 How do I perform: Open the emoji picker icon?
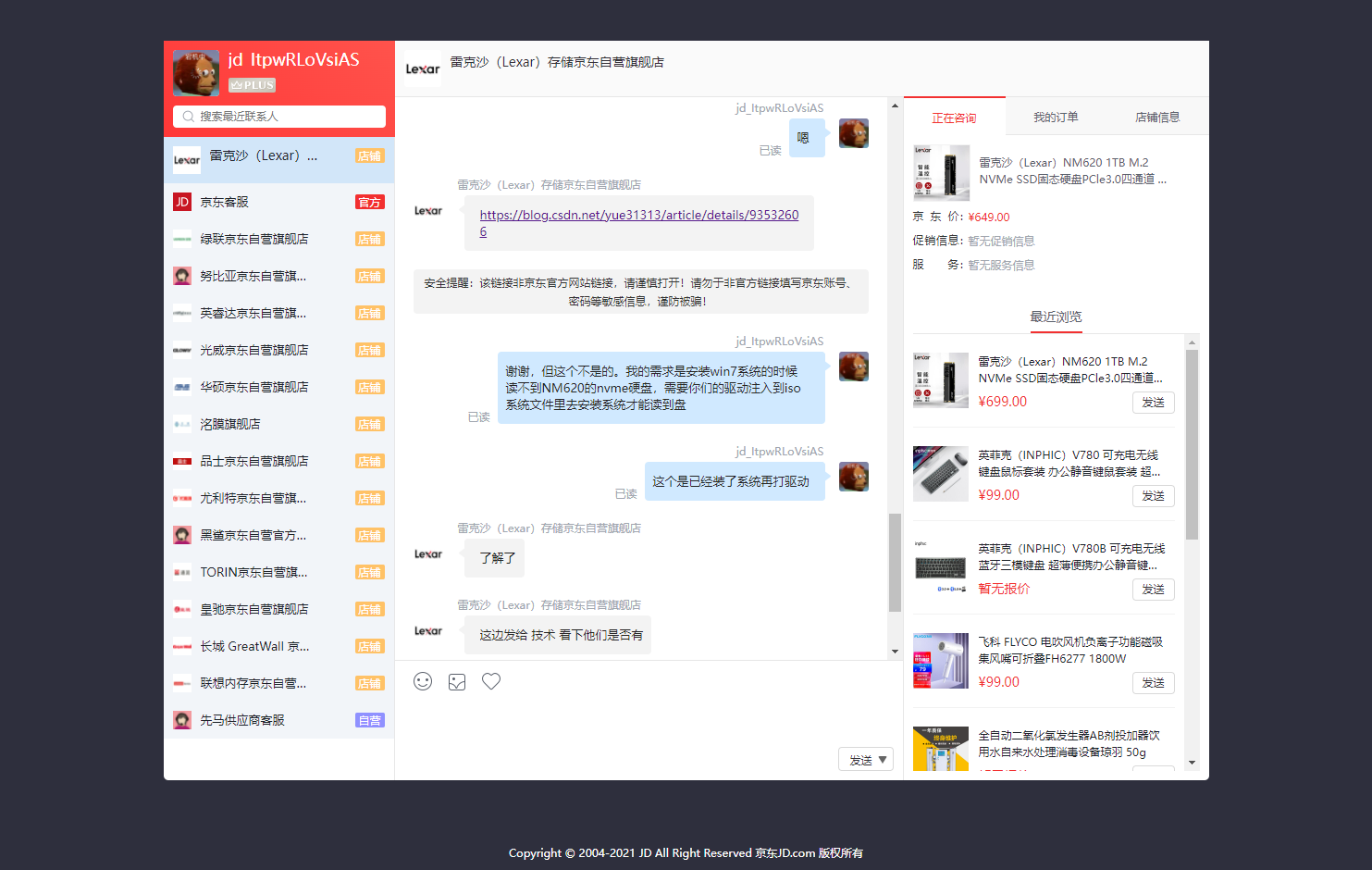point(423,681)
